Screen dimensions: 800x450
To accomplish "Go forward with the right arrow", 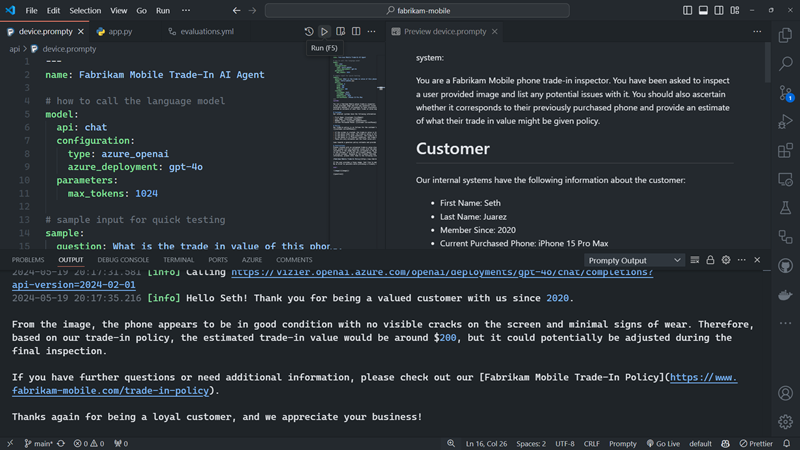I will coord(252,10).
